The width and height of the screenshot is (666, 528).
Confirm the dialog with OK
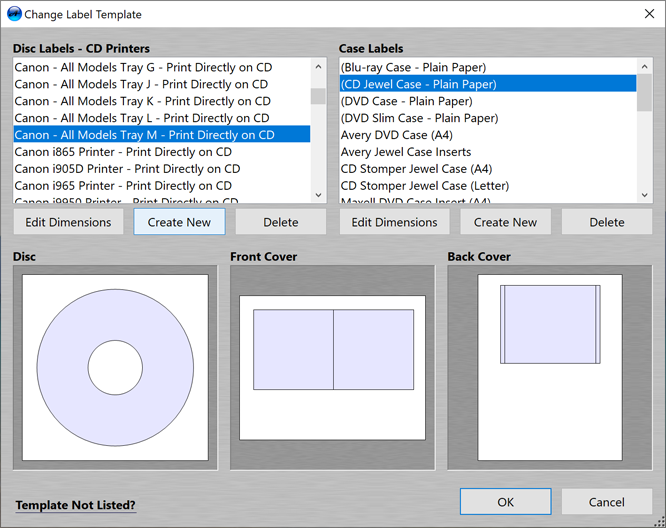505,502
